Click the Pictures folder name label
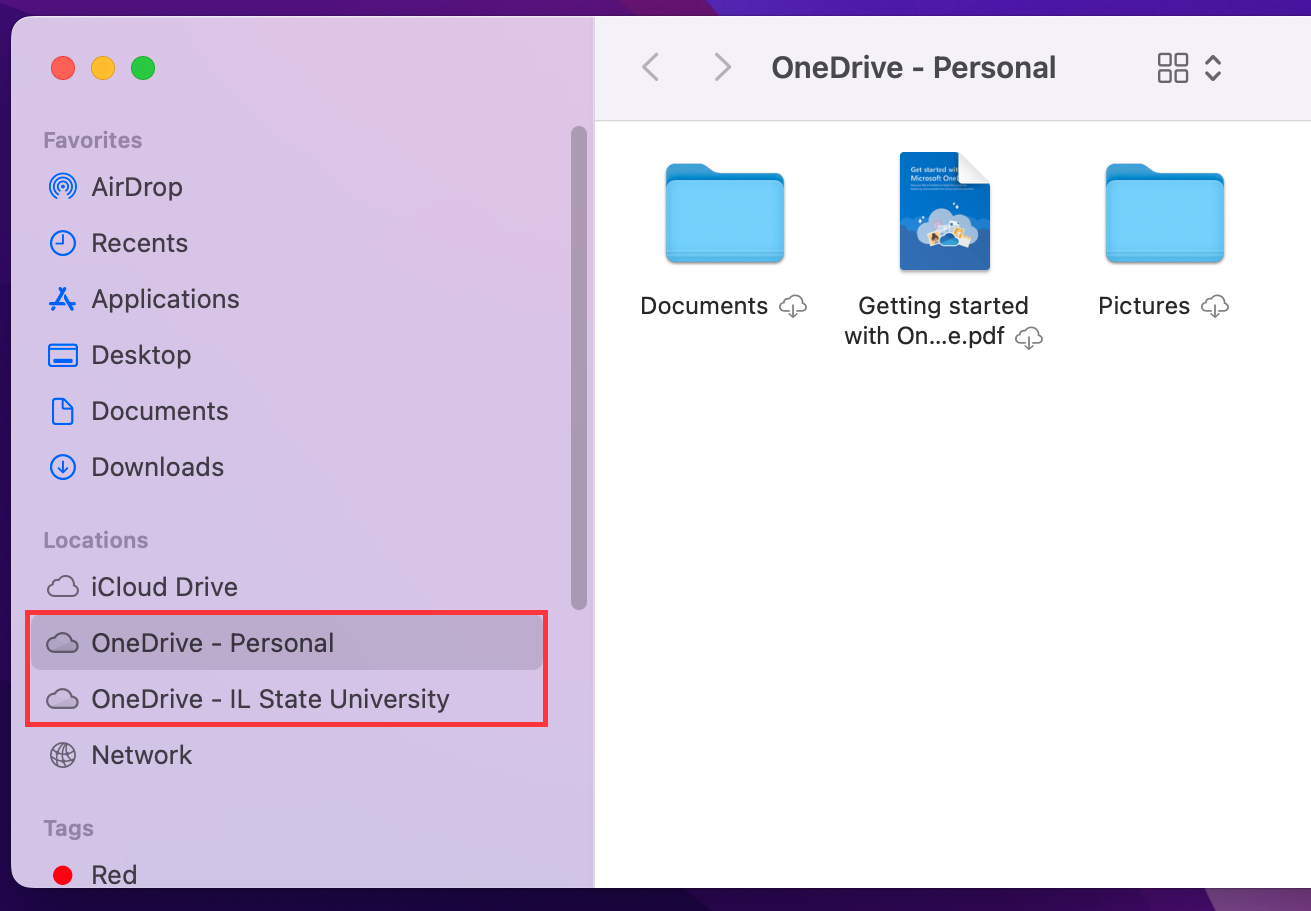The image size is (1311, 911). click(x=1145, y=306)
